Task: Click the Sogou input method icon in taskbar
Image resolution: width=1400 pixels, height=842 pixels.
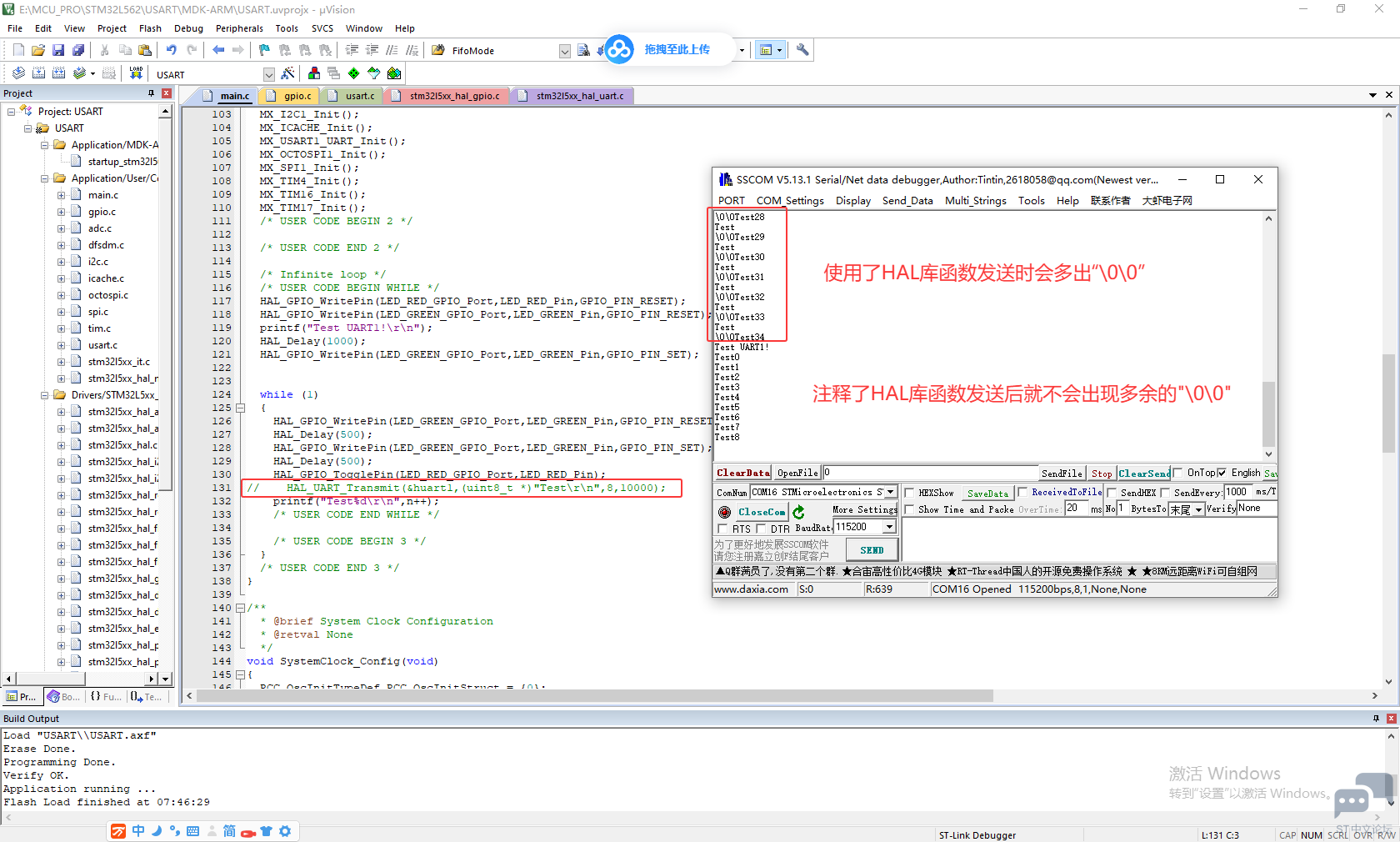Action: point(119,831)
